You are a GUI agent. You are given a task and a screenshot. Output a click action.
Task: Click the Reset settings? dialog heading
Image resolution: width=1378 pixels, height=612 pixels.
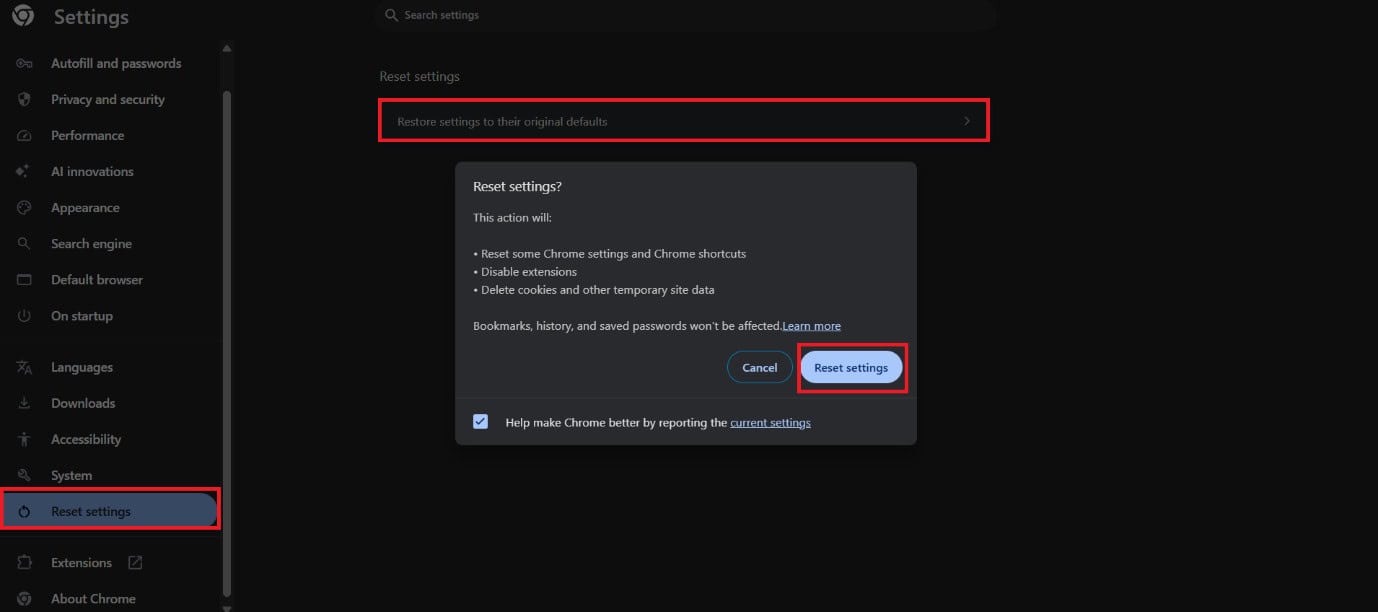516,186
